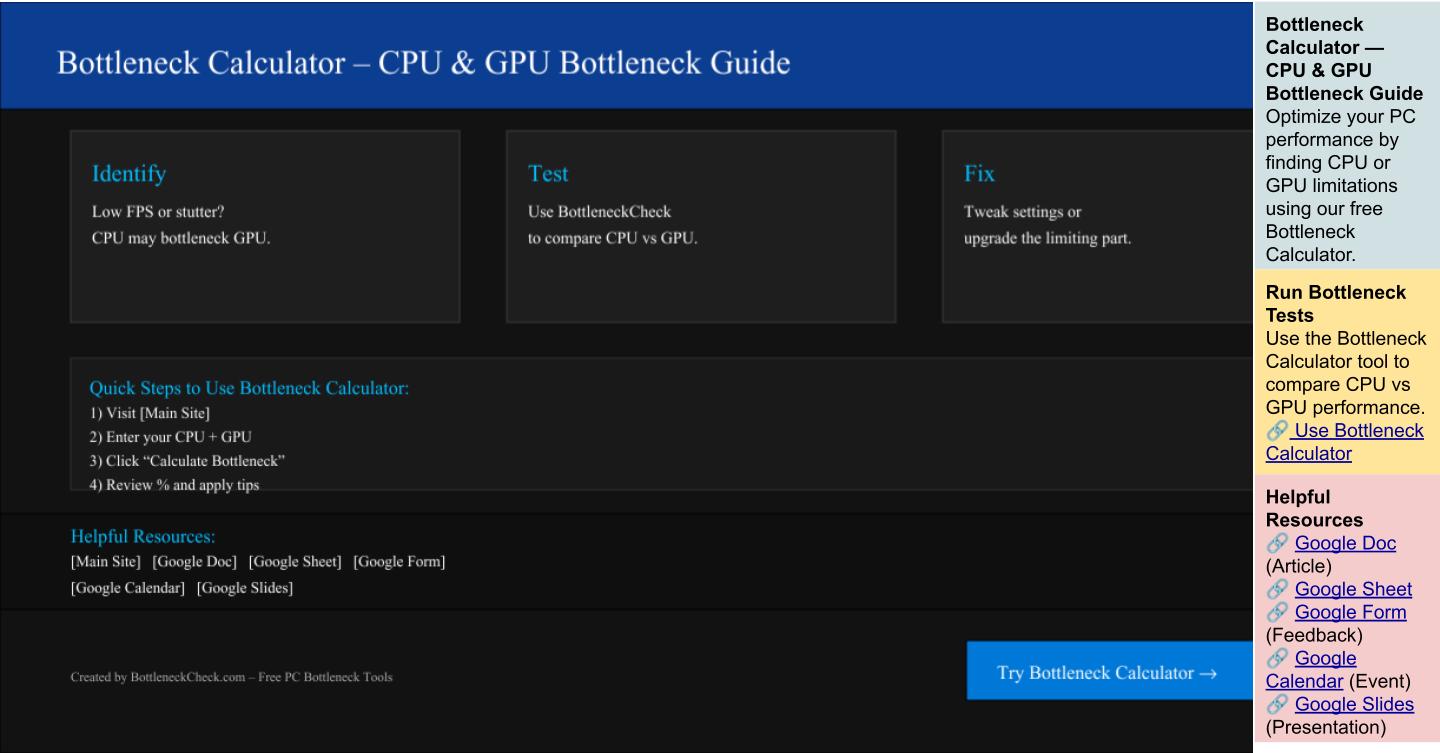The image size is (1440, 753).
Task: Click the Identify card heading
Action: [129, 174]
